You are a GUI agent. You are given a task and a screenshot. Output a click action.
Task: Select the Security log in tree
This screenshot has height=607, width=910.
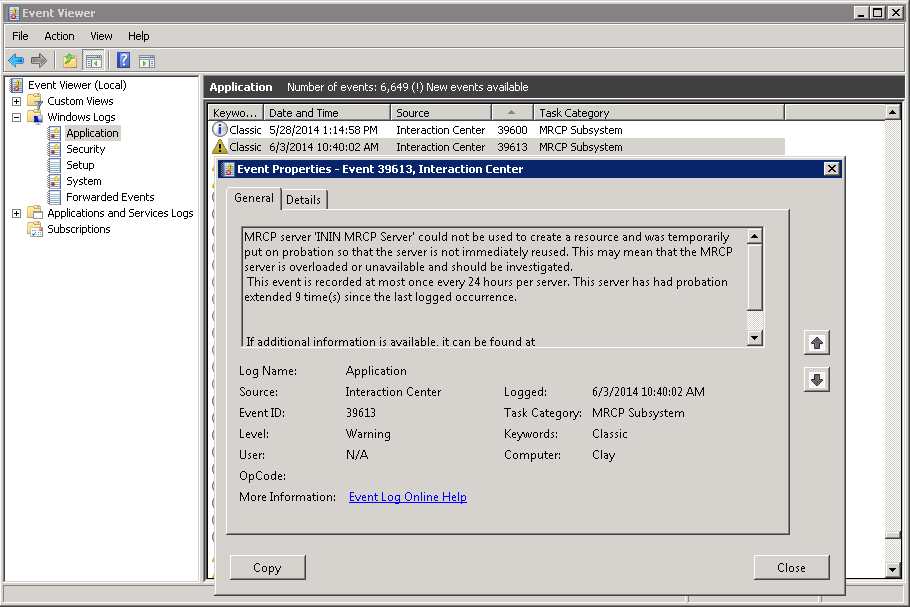[85, 149]
